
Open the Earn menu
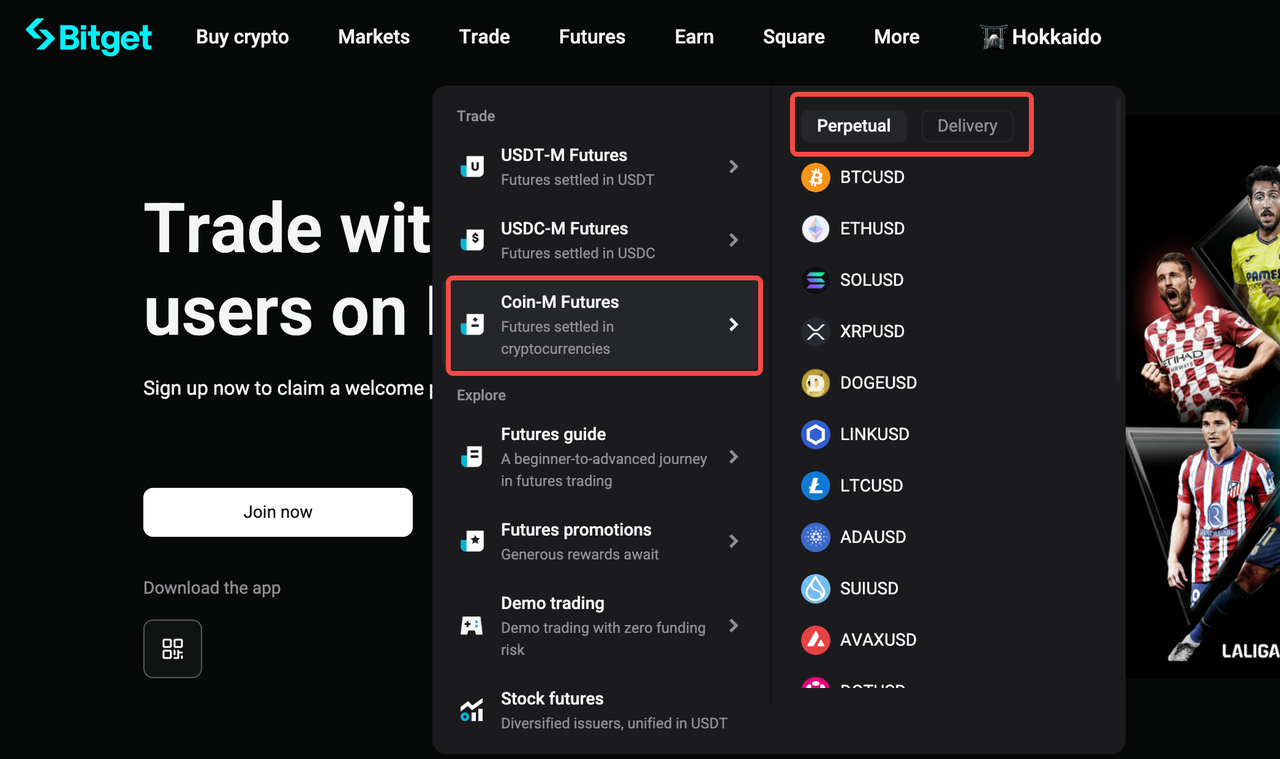pyautogui.click(x=693, y=36)
